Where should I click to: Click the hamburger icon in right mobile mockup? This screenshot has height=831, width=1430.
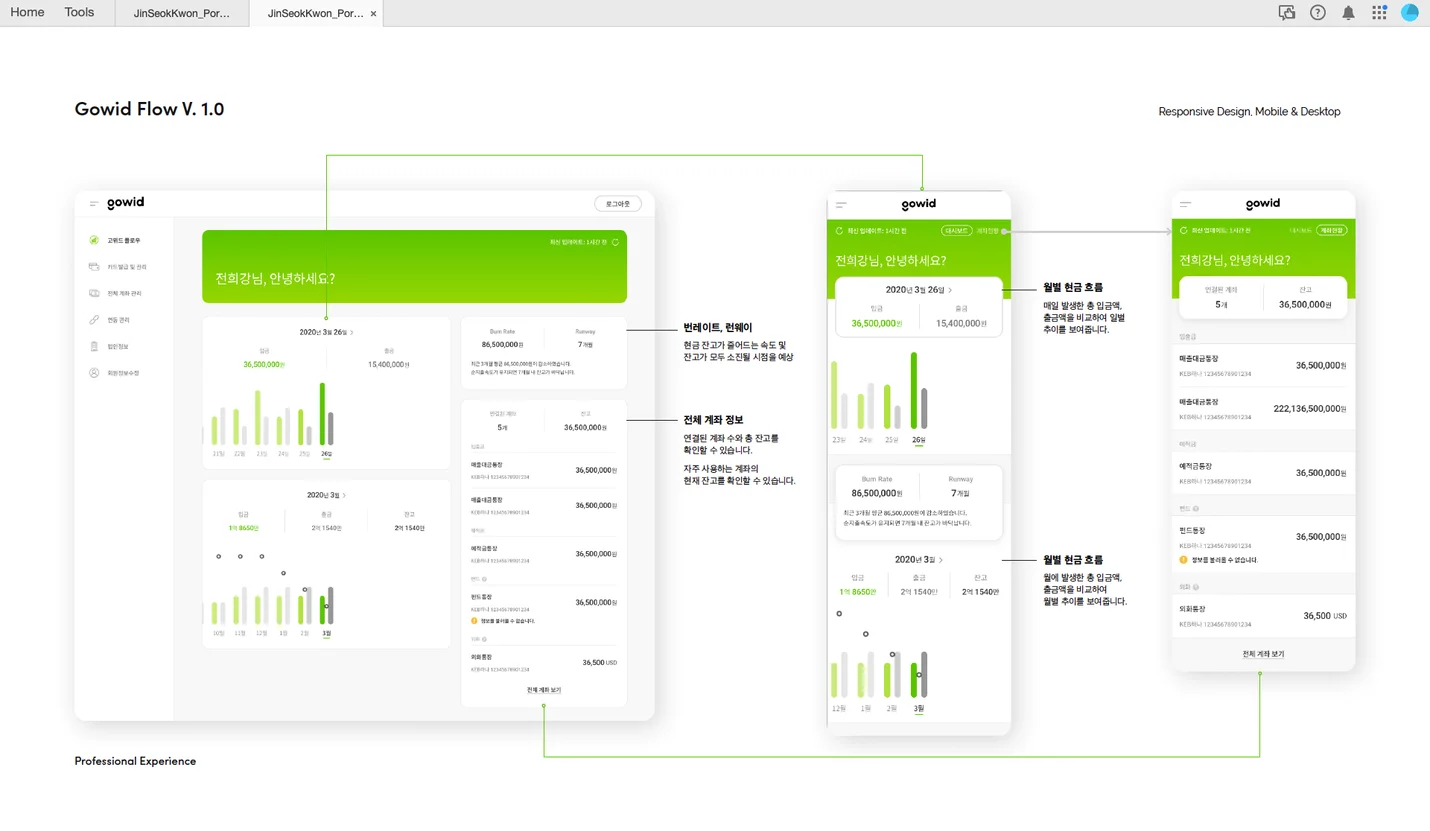[x=1185, y=204]
